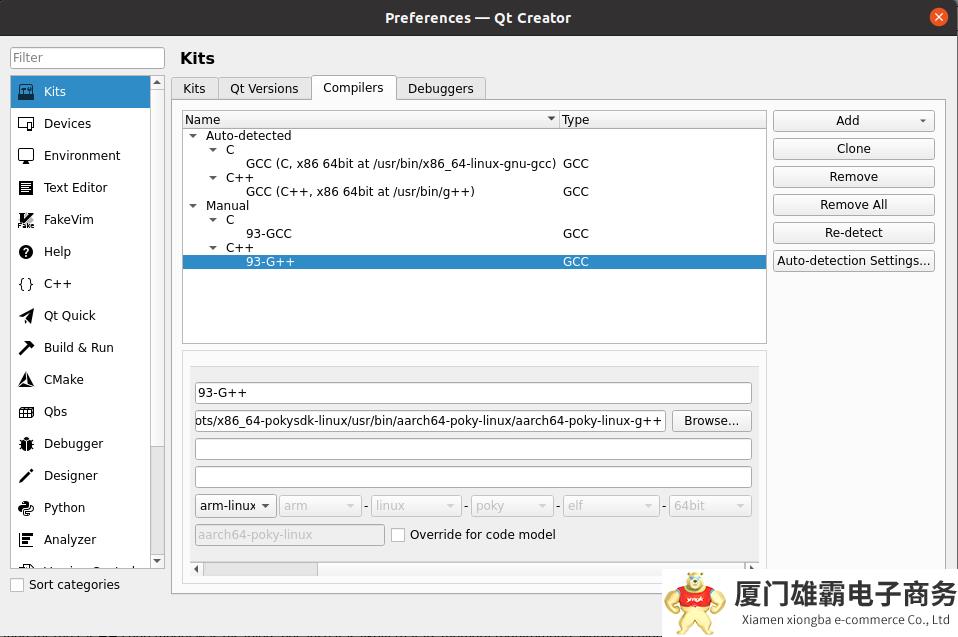The height and width of the screenshot is (637, 958).
Task: Switch to the Qt Versions tab
Action: pyautogui.click(x=264, y=89)
